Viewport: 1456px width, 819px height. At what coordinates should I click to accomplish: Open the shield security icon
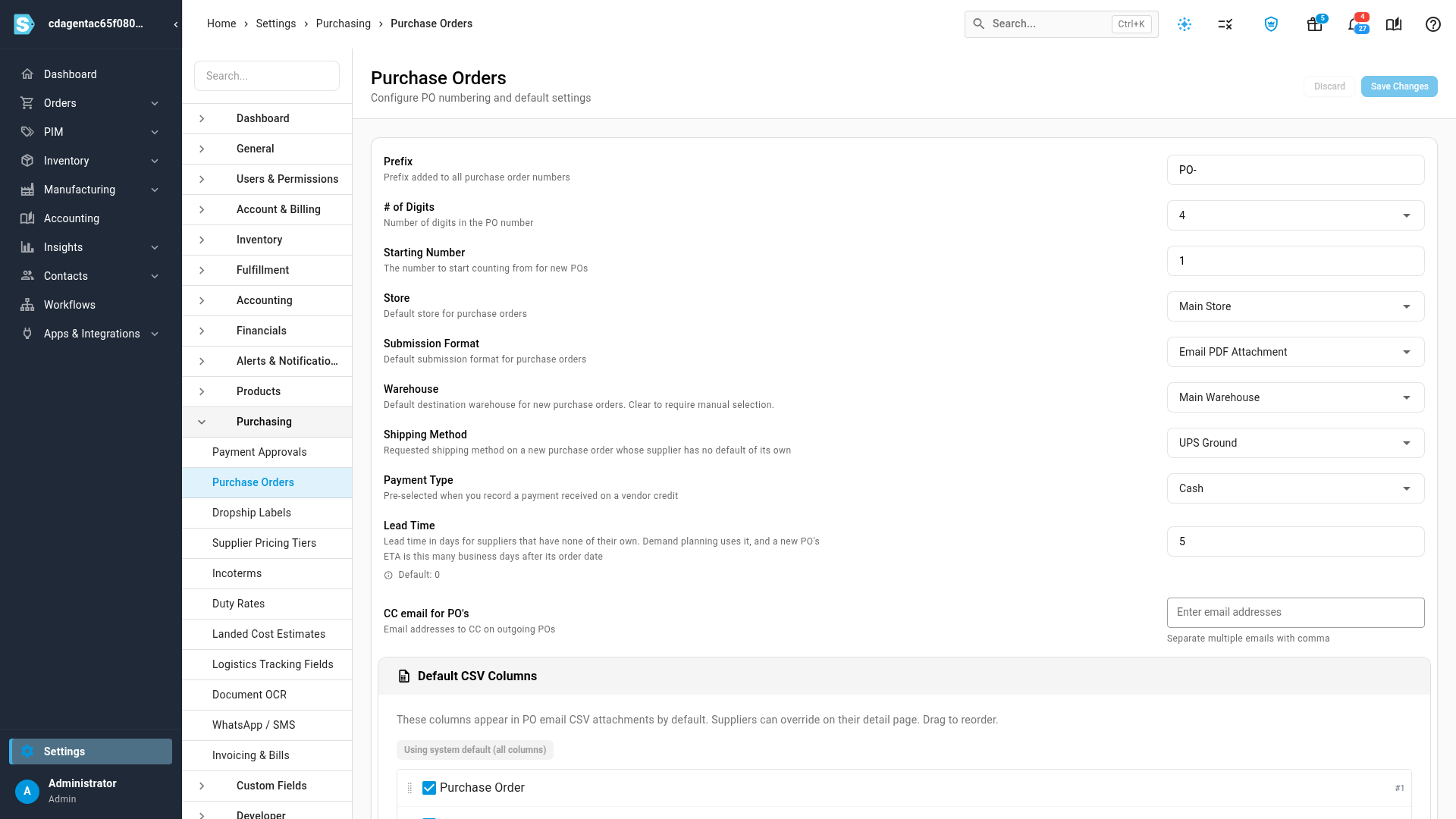click(1271, 24)
